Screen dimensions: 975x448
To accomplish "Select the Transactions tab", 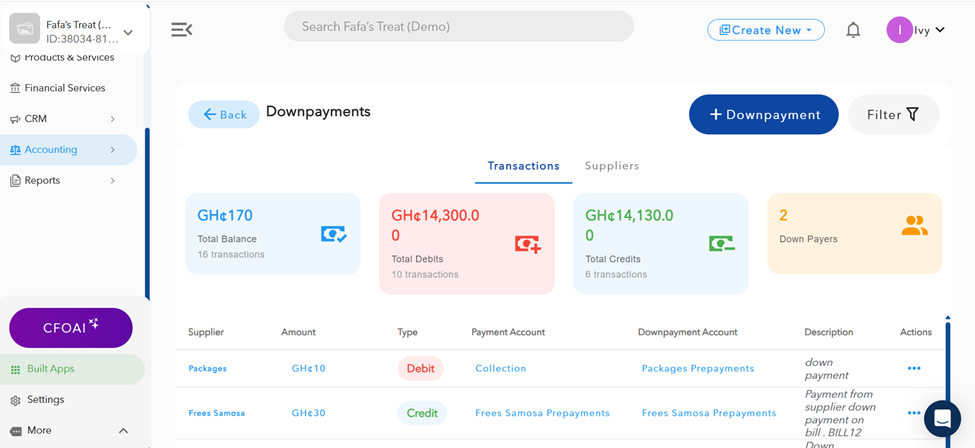I will pos(523,166).
